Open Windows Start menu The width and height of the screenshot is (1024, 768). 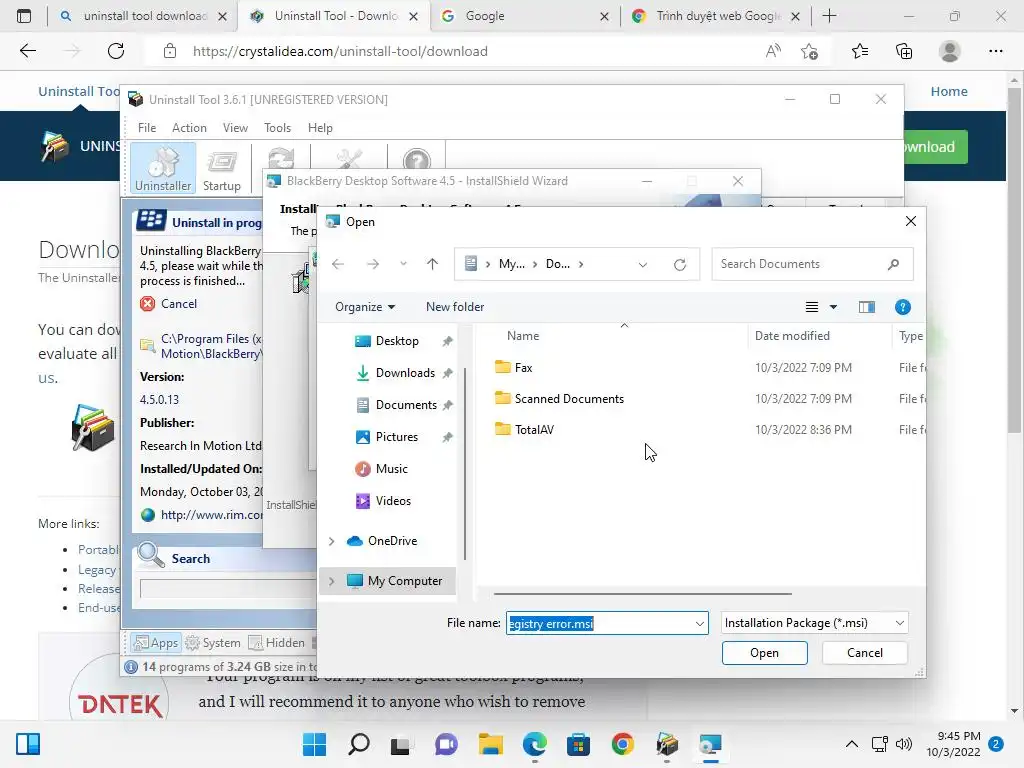click(x=314, y=744)
